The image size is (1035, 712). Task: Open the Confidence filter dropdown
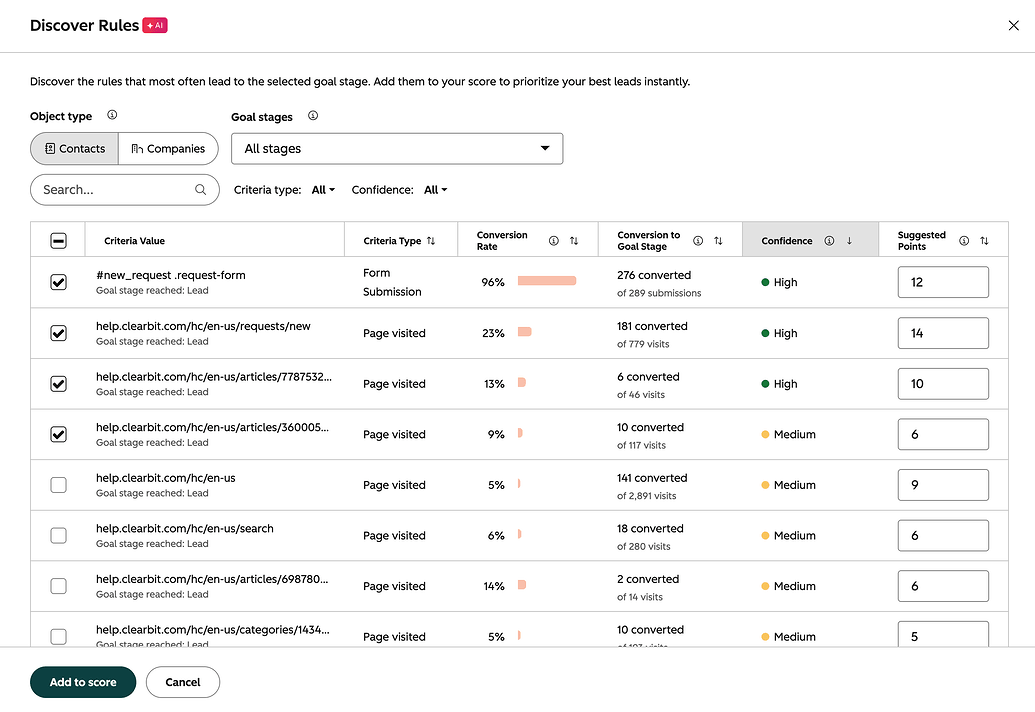click(x=435, y=190)
